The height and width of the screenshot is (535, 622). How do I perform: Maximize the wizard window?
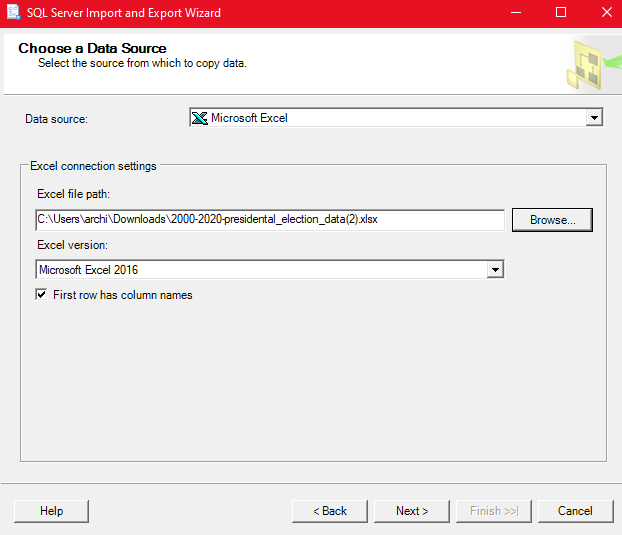coord(561,13)
